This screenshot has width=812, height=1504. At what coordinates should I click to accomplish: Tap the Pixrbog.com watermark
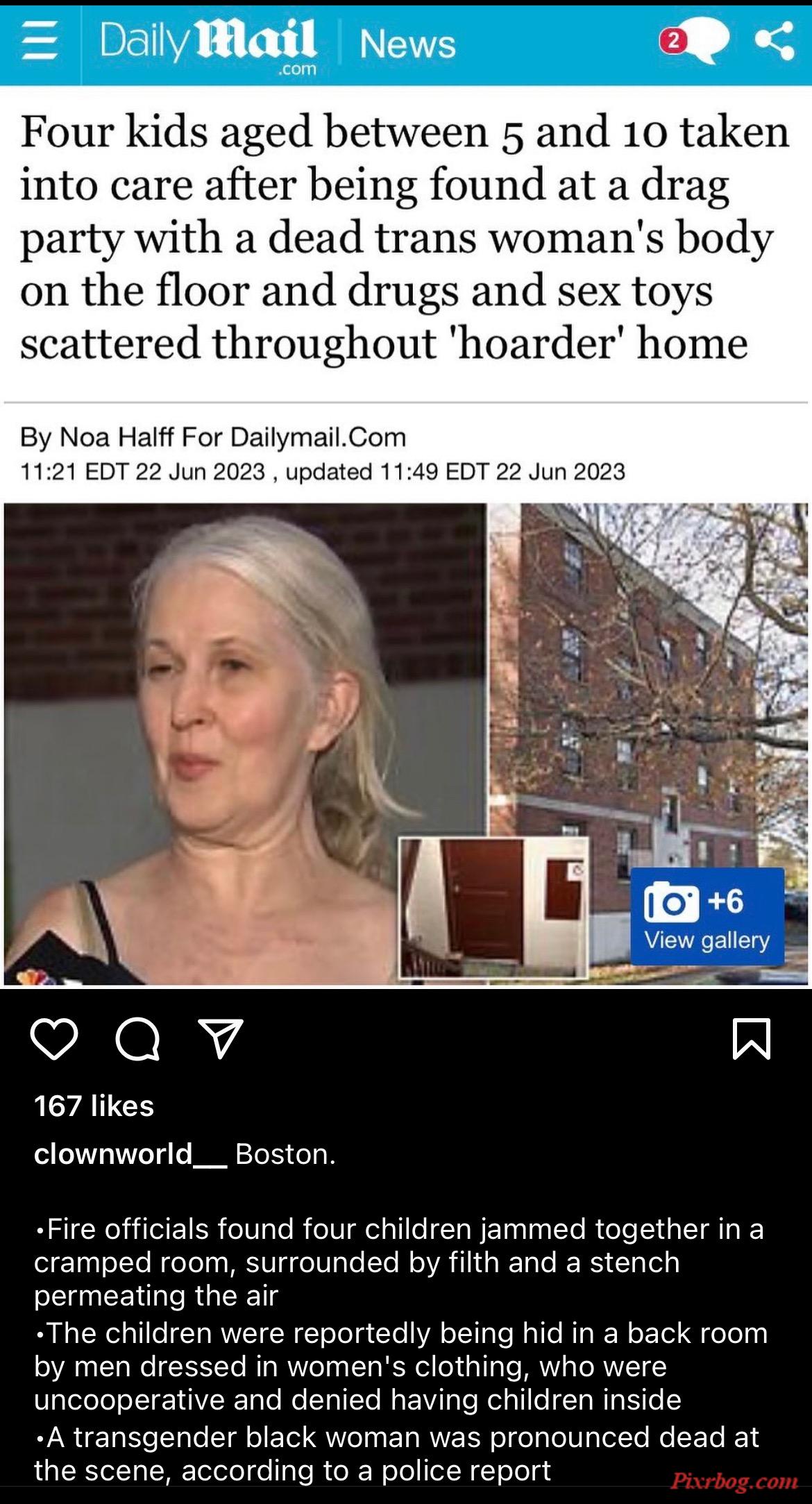[733, 1482]
